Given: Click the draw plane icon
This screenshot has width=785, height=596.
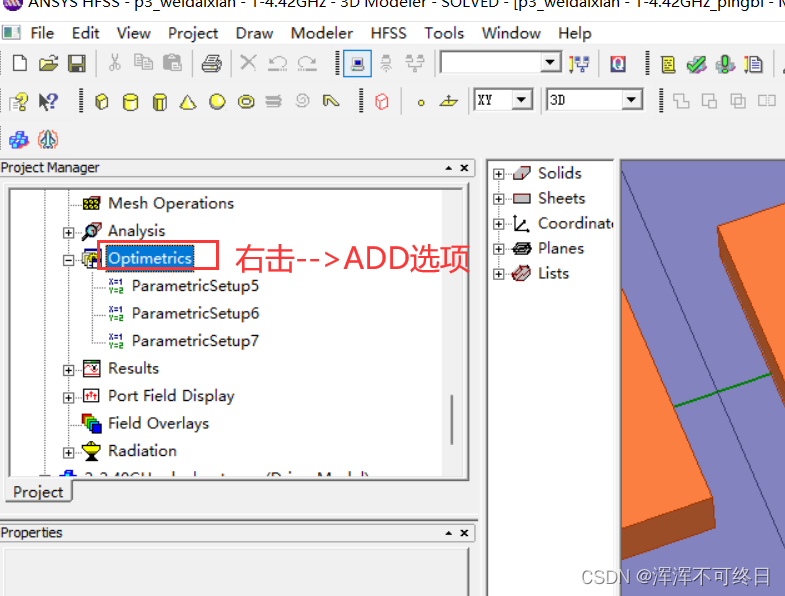Looking at the screenshot, I should point(449,102).
